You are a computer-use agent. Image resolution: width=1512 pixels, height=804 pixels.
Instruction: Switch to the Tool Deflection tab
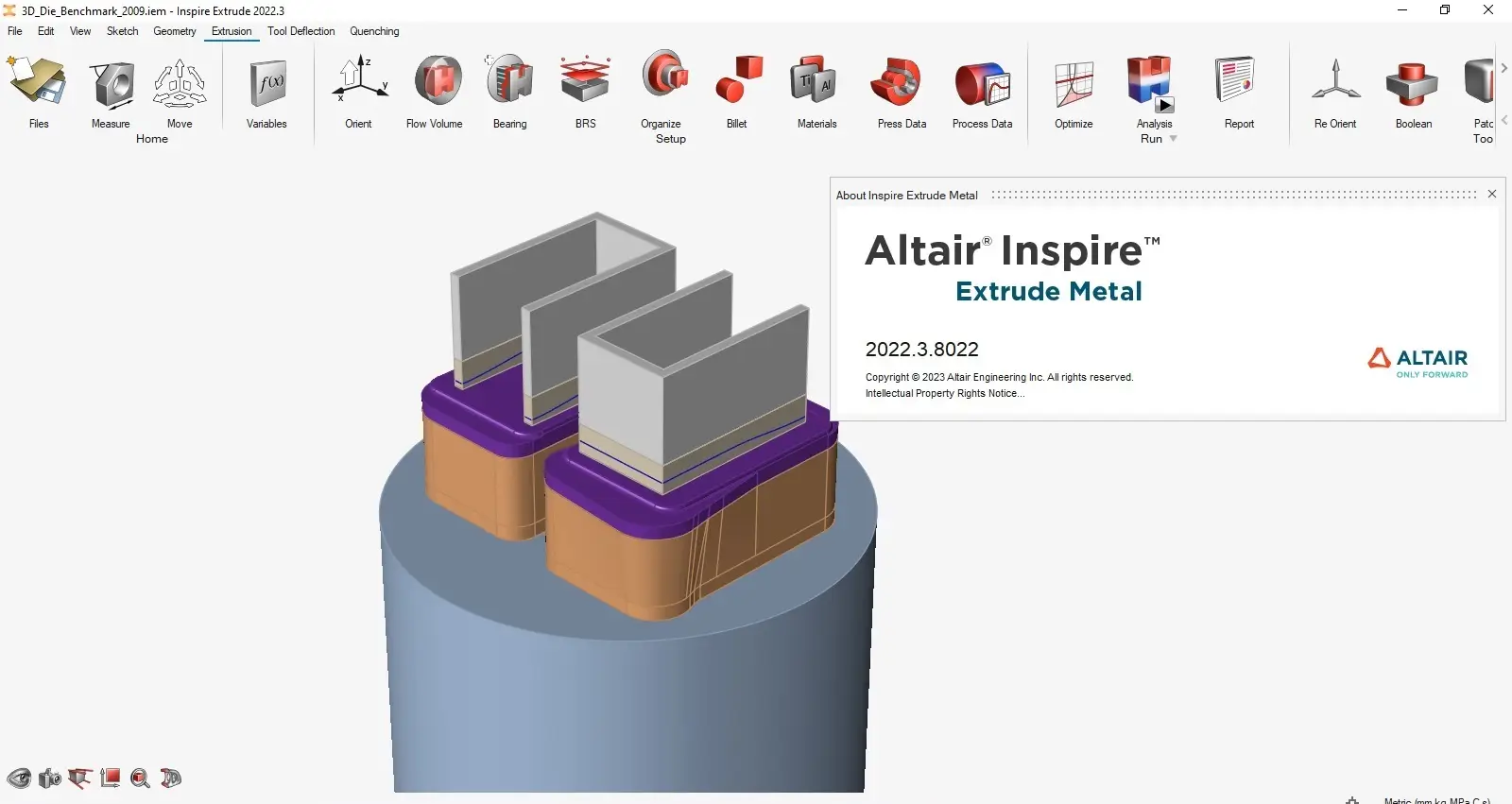(301, 31)
